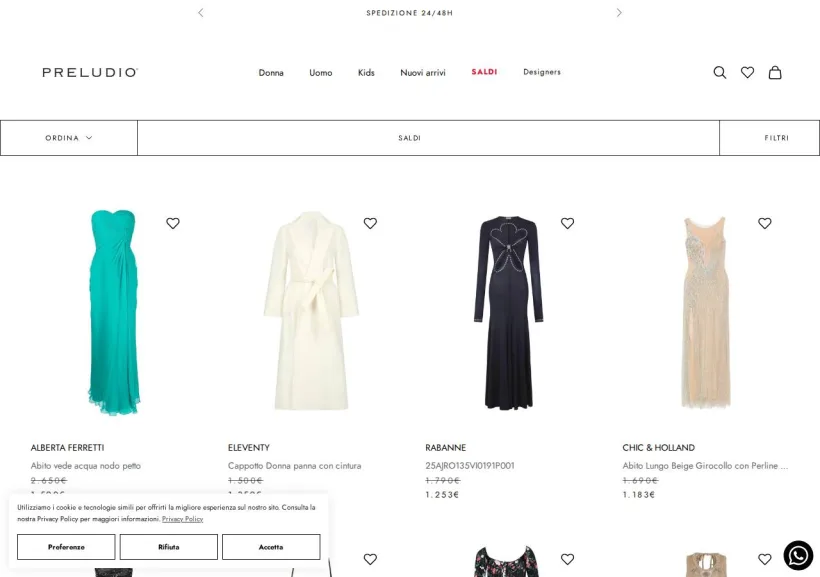Go to Nuovi arrivi
This screenshot has width=820, height=577.
click(x=423, y=73)
